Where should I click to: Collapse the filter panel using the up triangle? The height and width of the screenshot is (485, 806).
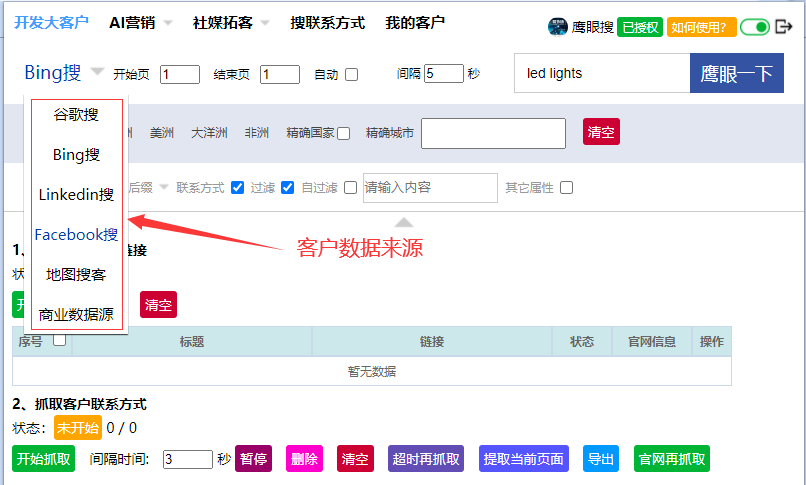tap(403, 222)
